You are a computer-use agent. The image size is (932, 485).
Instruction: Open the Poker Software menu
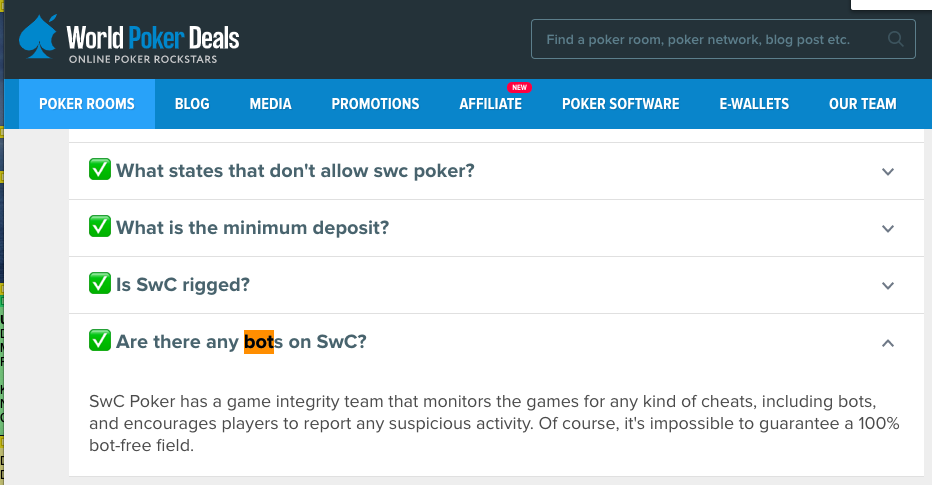click(x=621, y=104)
